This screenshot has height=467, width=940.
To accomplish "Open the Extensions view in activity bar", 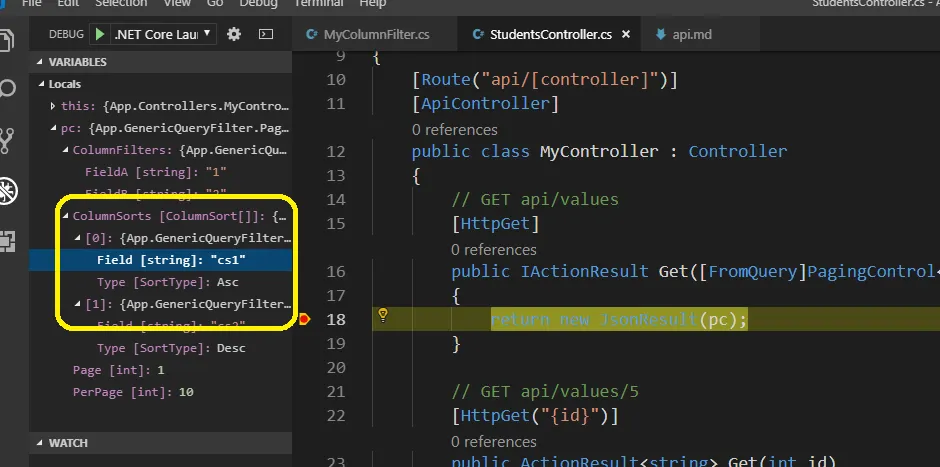I will (x=7, y=241).
